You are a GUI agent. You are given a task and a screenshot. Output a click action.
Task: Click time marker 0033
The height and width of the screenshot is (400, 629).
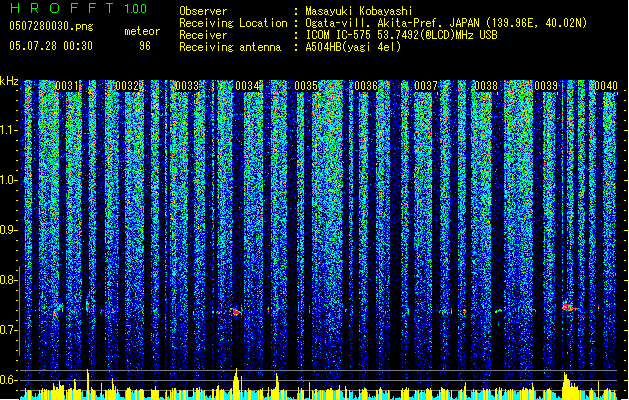[x=187, y=86]
